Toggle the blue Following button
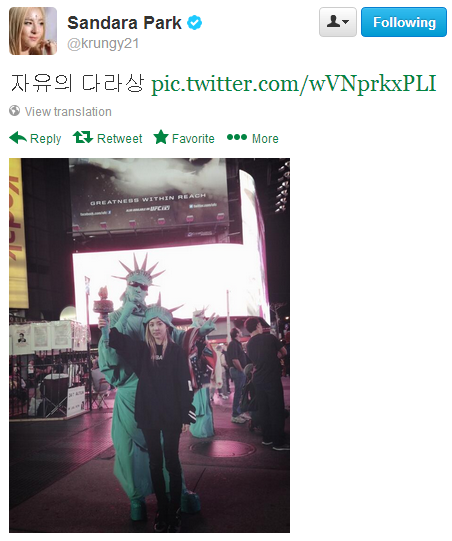Screen dimensions: 452x541 pyautogui.click(x=404, y=22)
